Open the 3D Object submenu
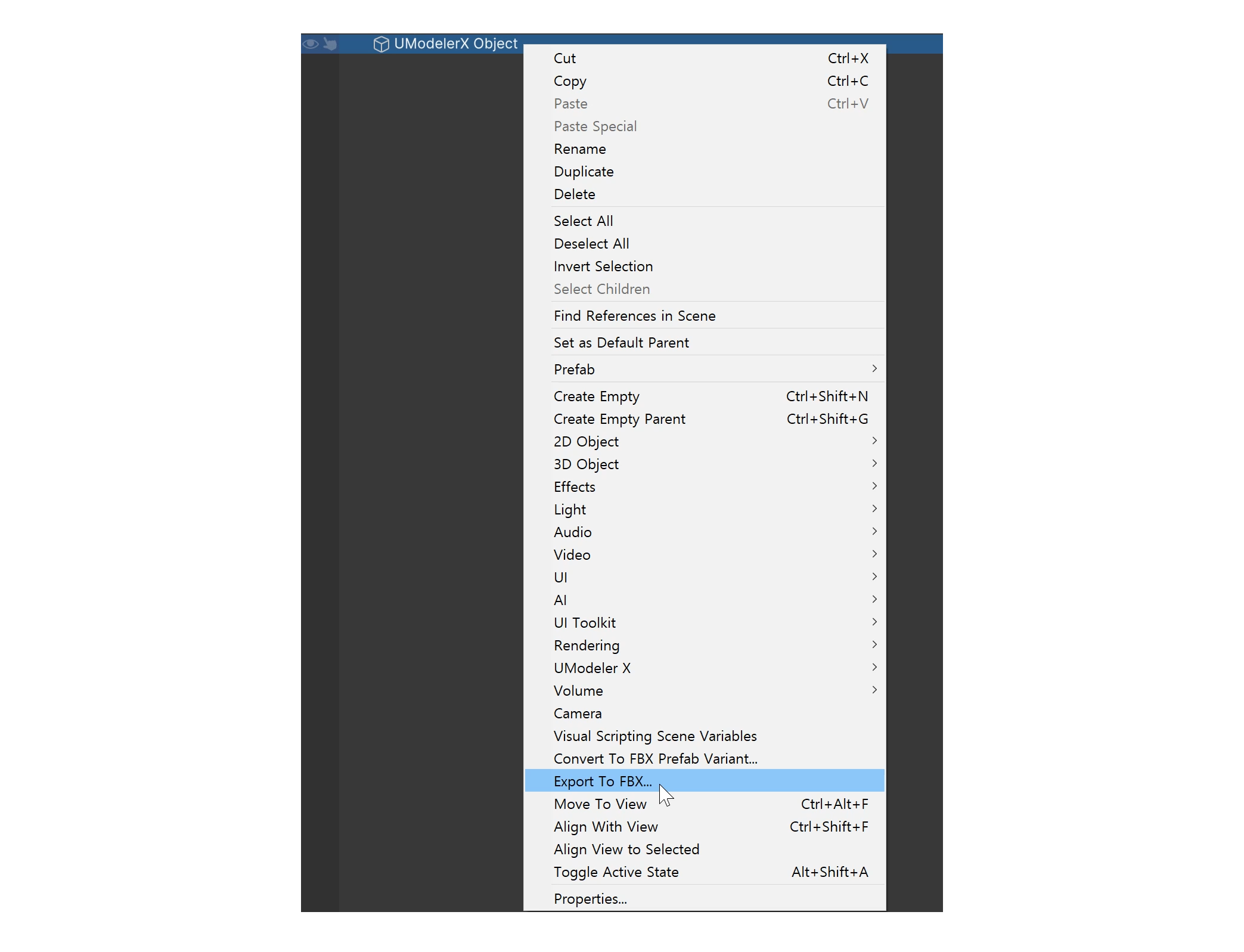1244x952 pixels. click(x=705, y=464)
